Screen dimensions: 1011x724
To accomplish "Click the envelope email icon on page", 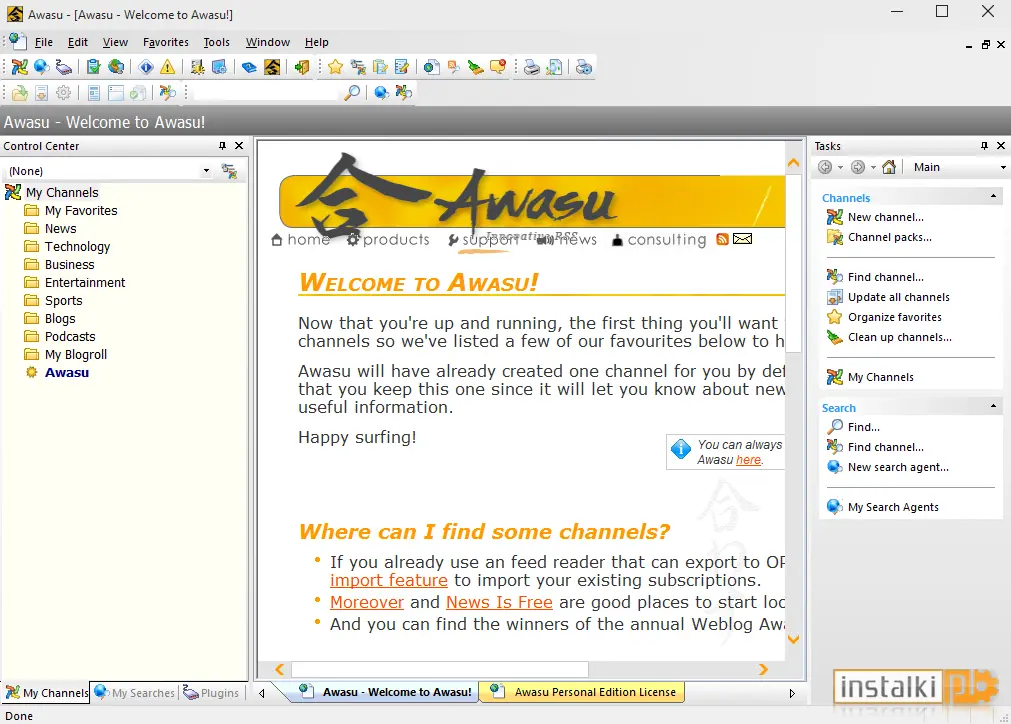I will (x=742, y=239).
